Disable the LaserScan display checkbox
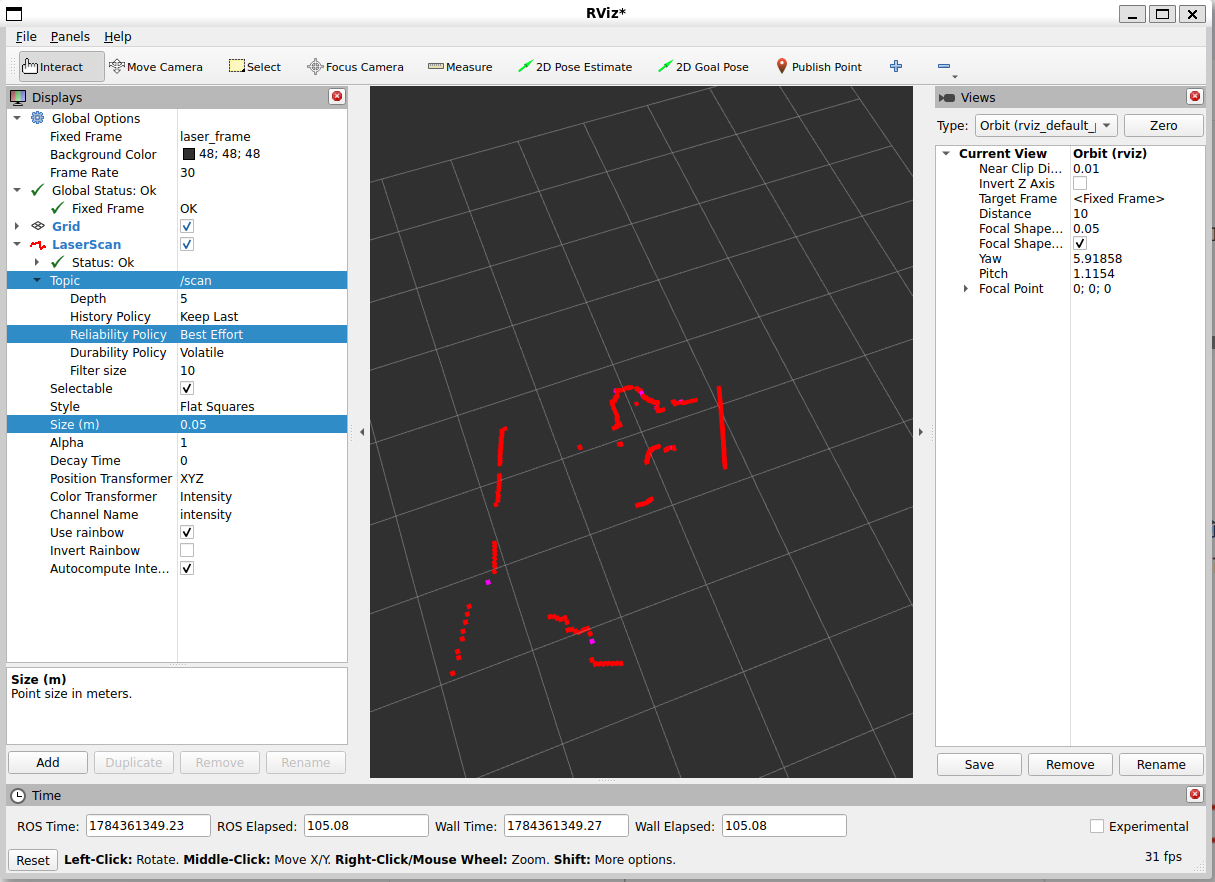This screenshot has width=1215, height=882. pos(187,244)
